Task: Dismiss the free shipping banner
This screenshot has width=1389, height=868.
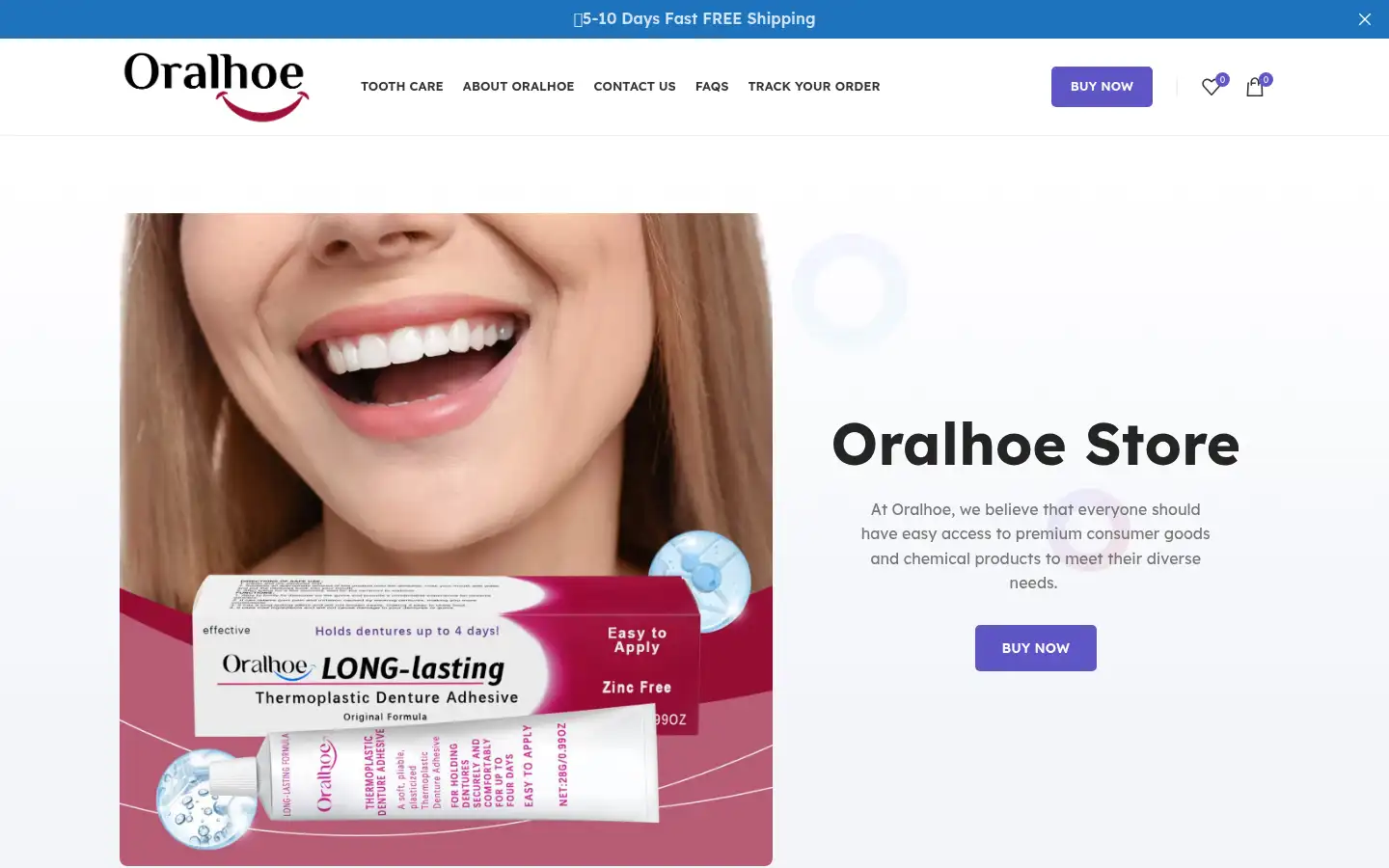Action: click(1364, 19)
